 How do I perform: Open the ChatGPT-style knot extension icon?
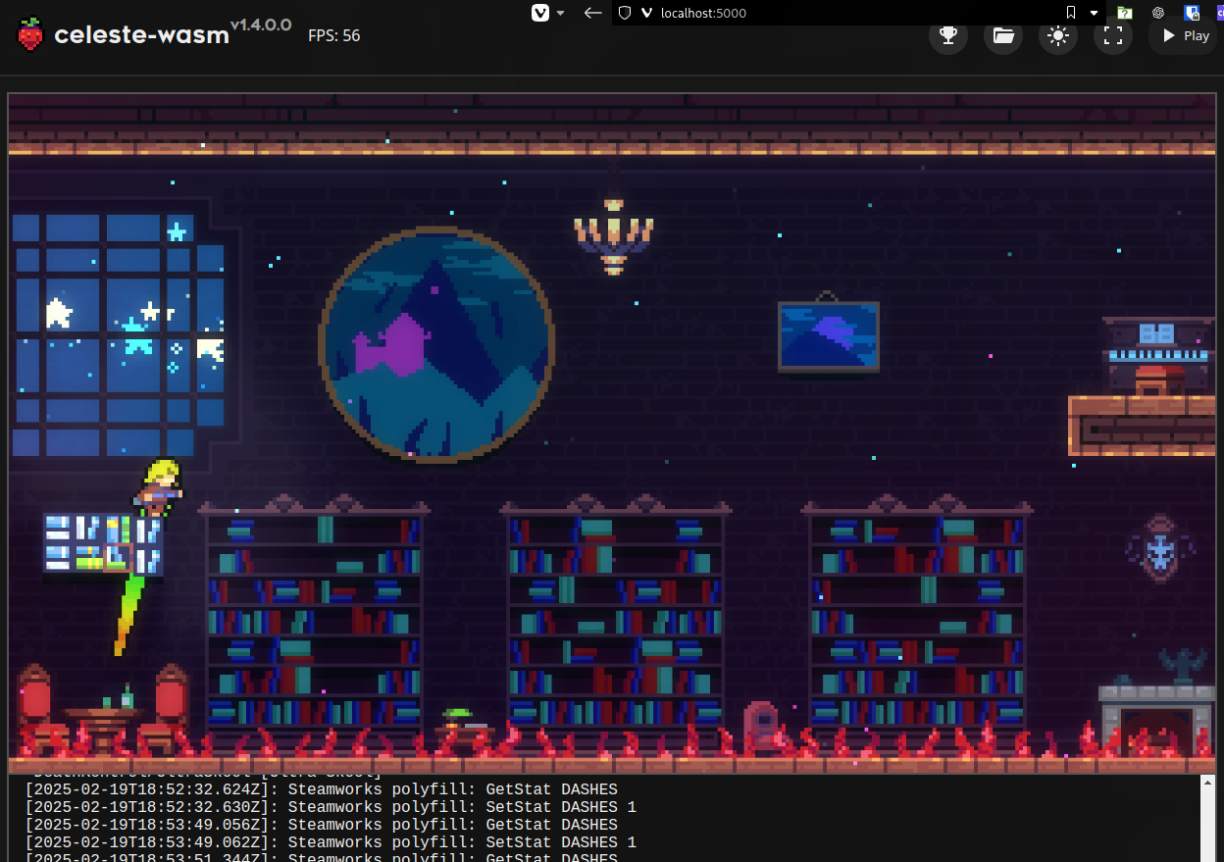click(x=1158, y=13)
